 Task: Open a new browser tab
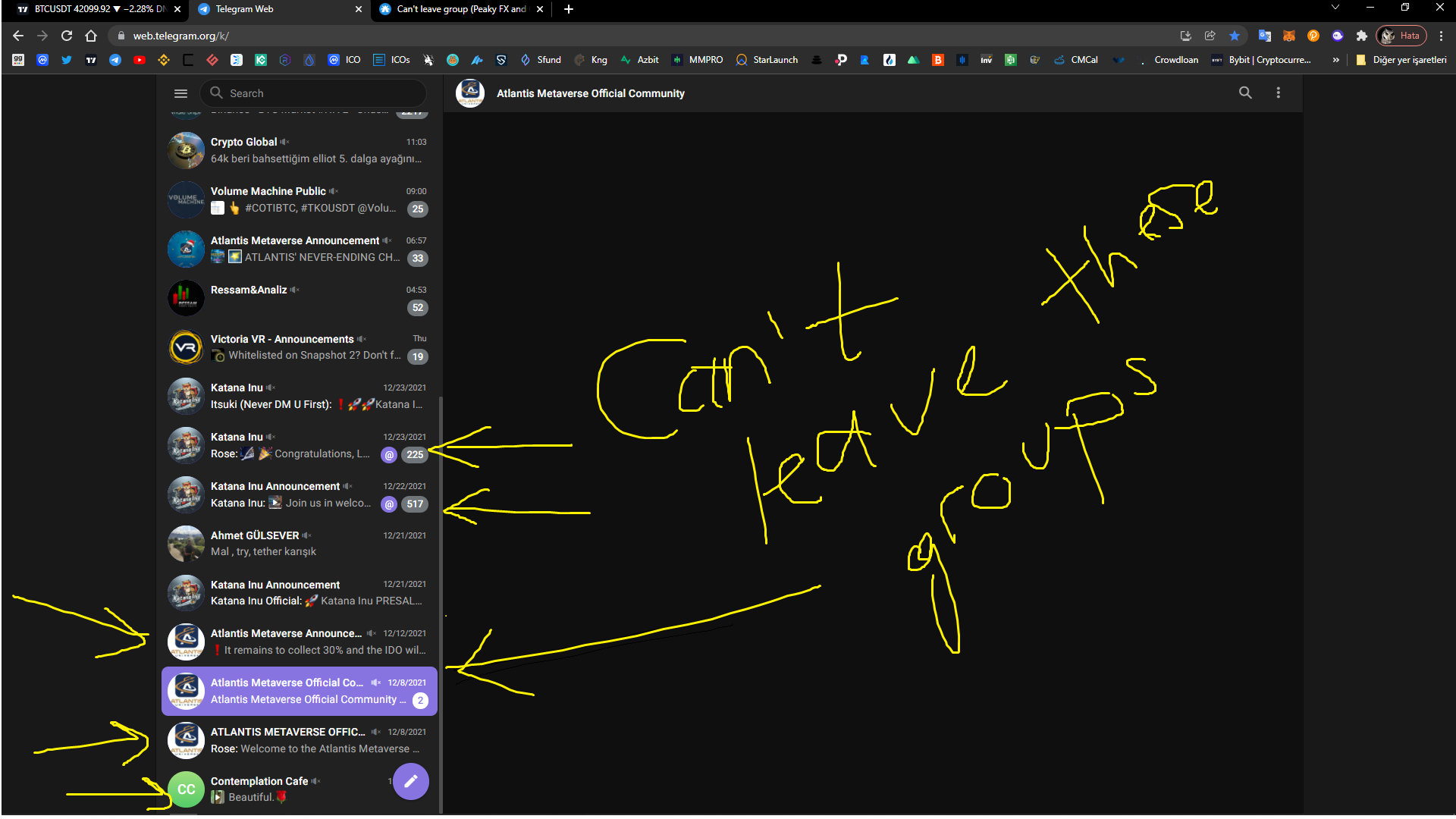pos(569,9)
